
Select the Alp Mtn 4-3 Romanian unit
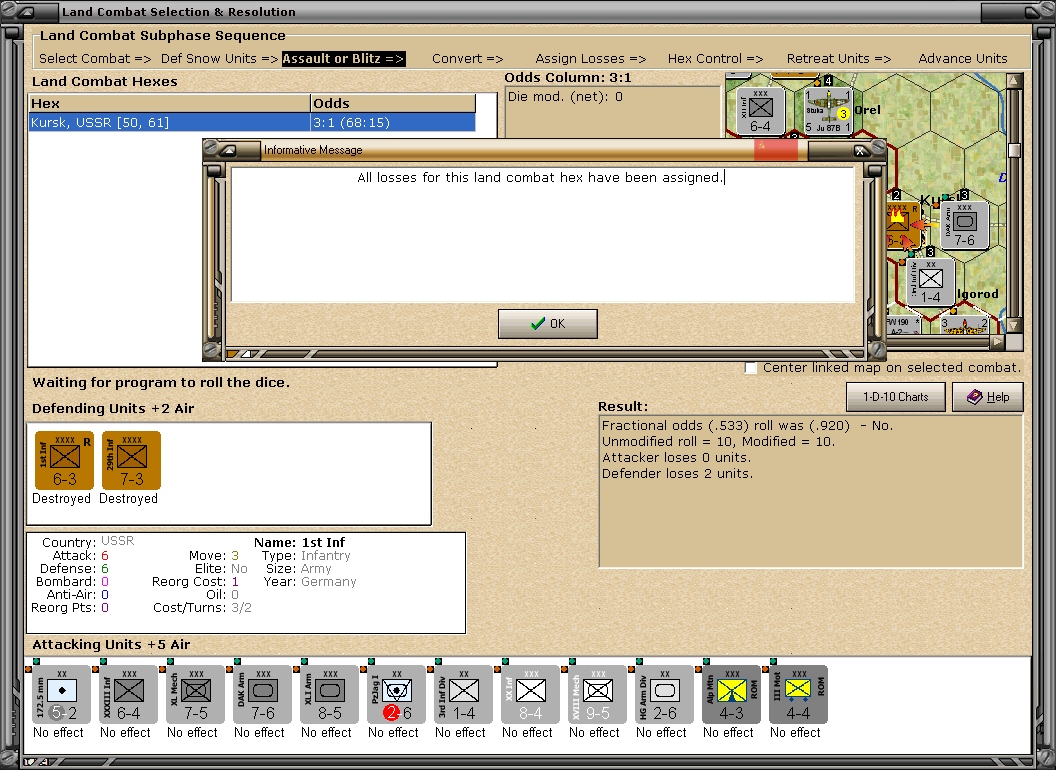[731, 695]
